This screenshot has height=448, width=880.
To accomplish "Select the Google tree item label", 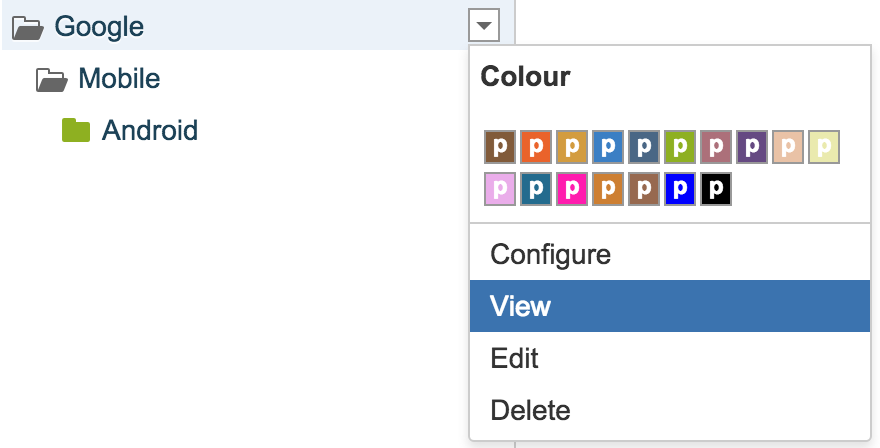I will [99, 27].
